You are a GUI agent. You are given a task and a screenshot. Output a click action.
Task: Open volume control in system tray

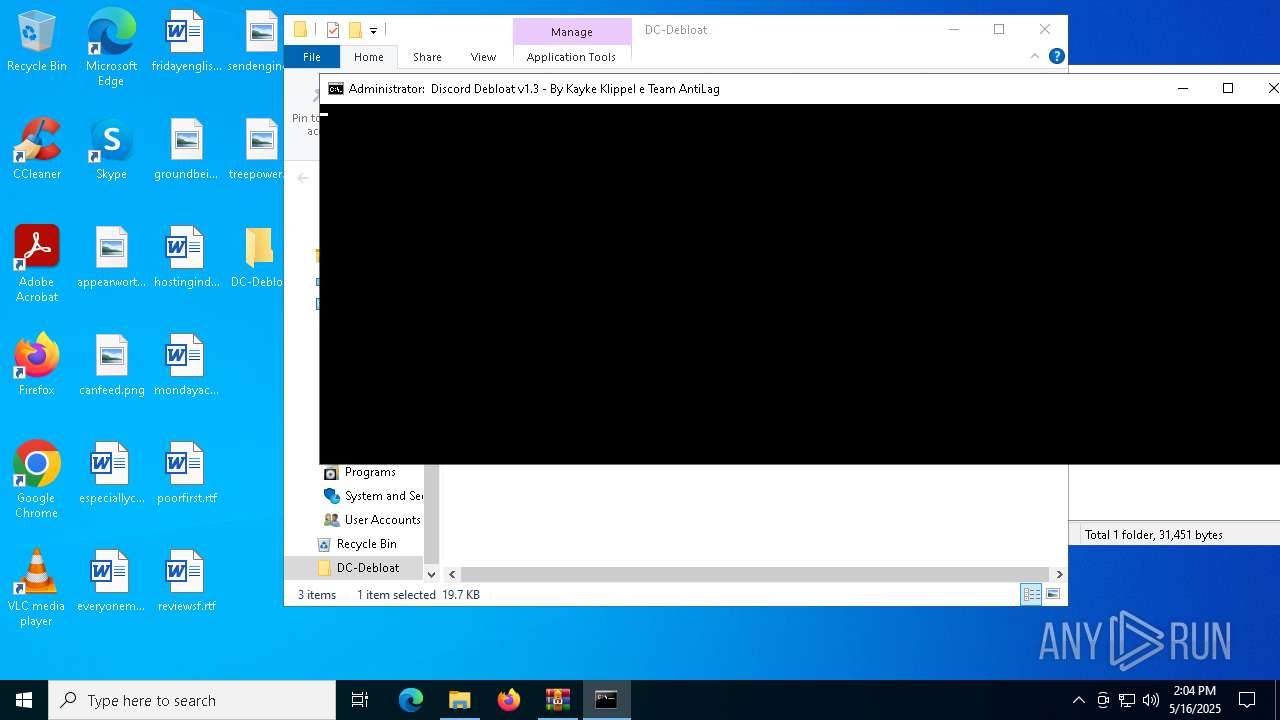1151,700
